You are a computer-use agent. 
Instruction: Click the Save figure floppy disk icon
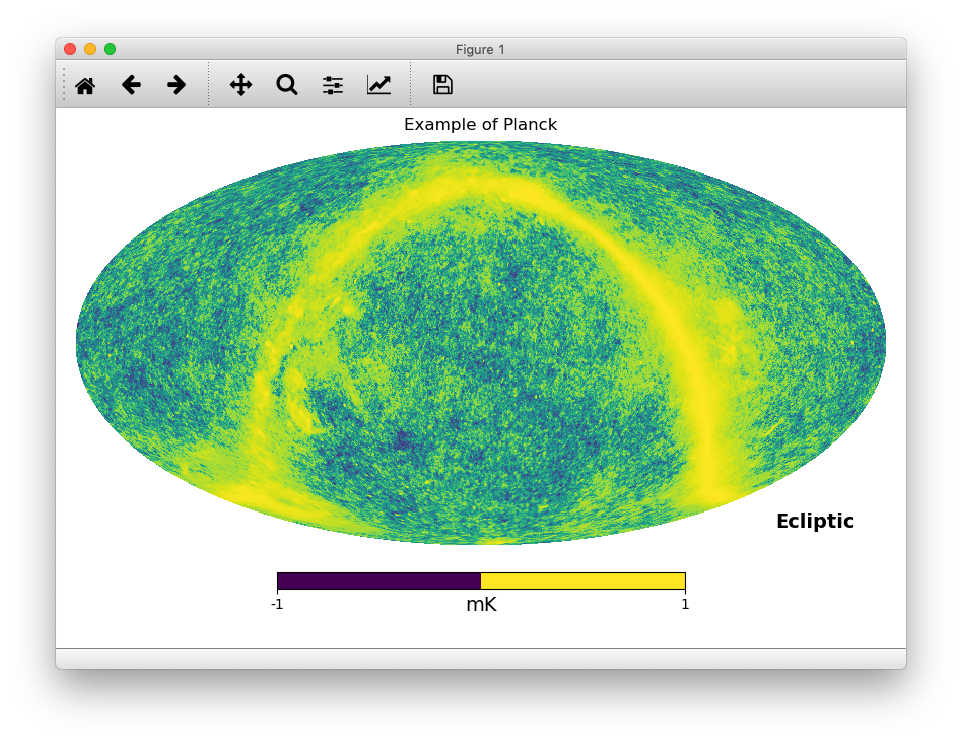click(x=441, y=85)
